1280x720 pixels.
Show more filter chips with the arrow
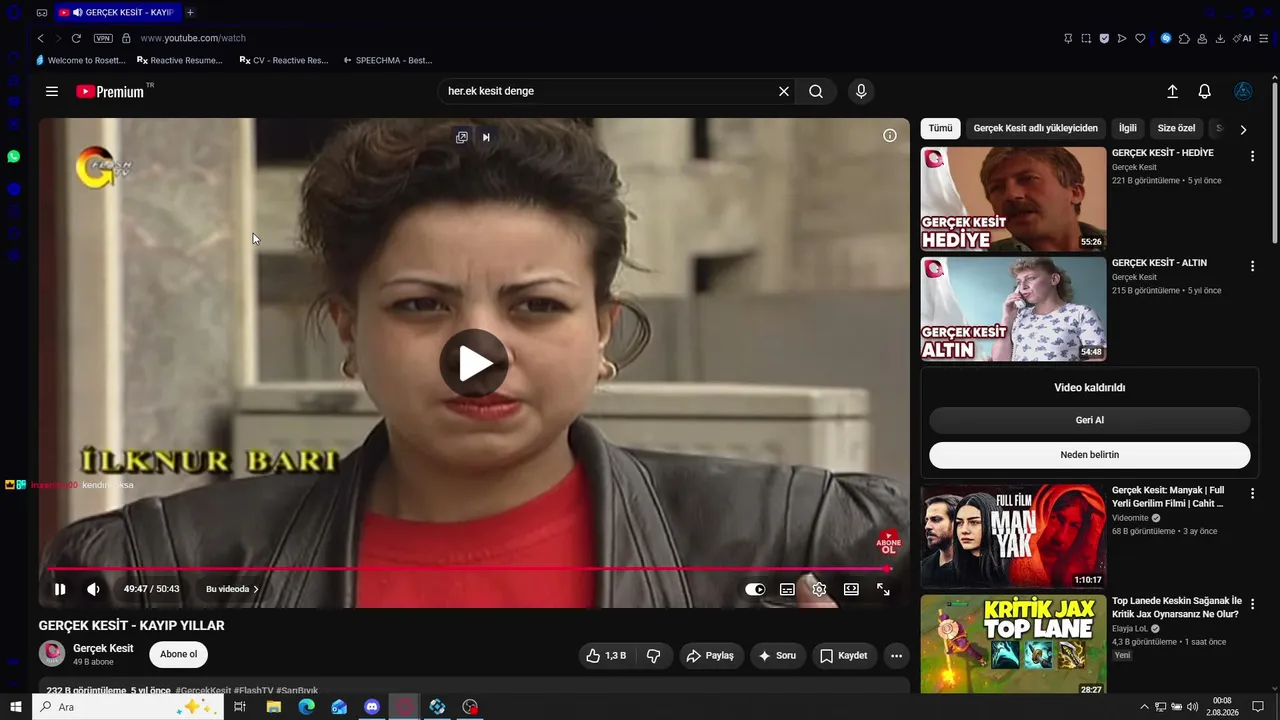pos(1243,129)
